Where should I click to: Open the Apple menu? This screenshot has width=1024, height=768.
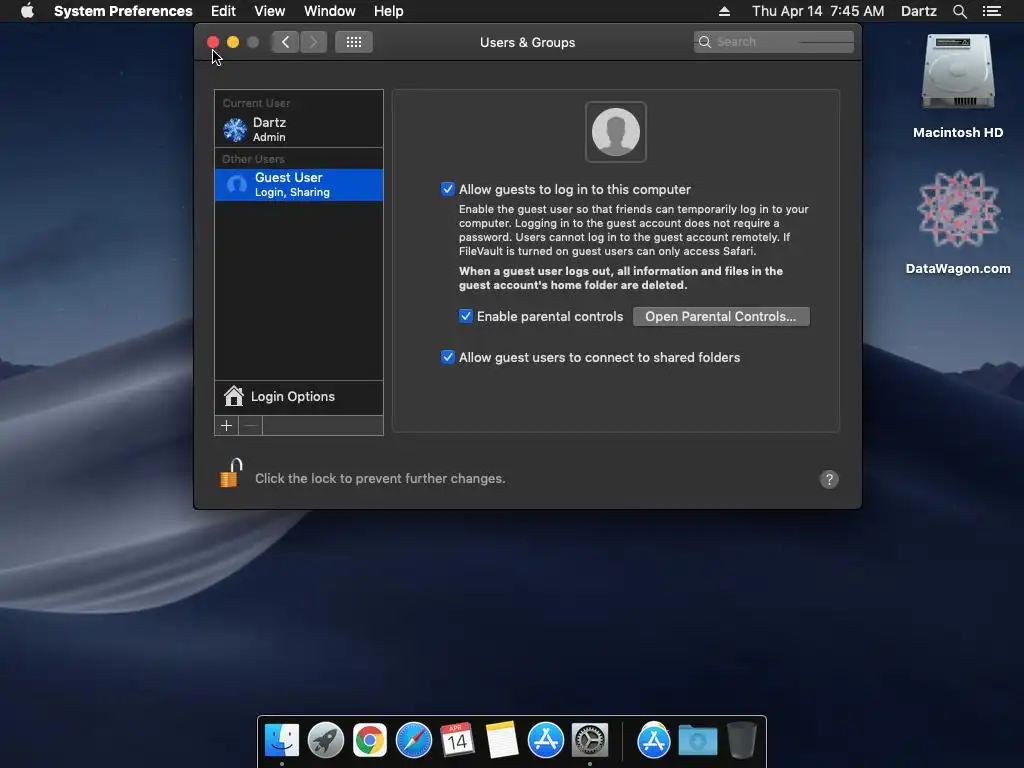coord(27,11)
